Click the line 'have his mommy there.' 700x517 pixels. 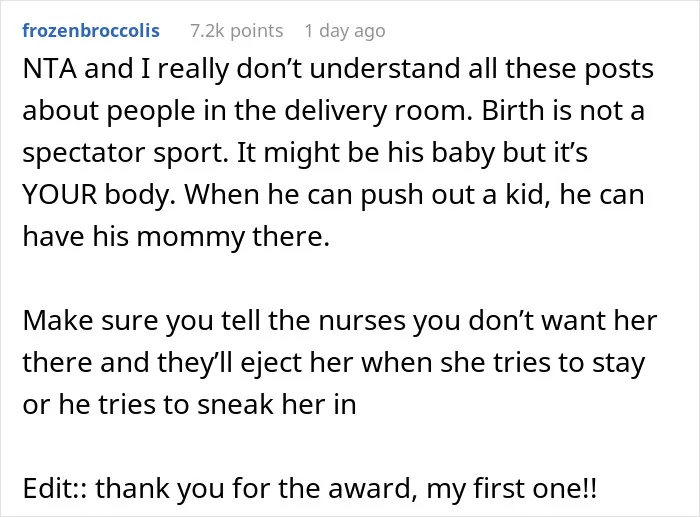coord(176,237)
